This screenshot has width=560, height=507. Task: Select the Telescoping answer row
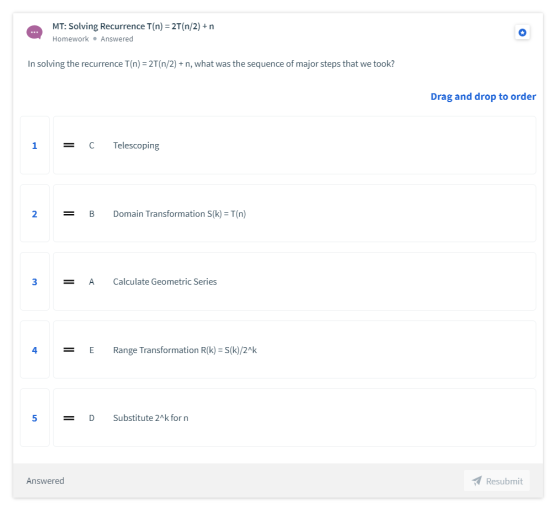click(295, 145)
